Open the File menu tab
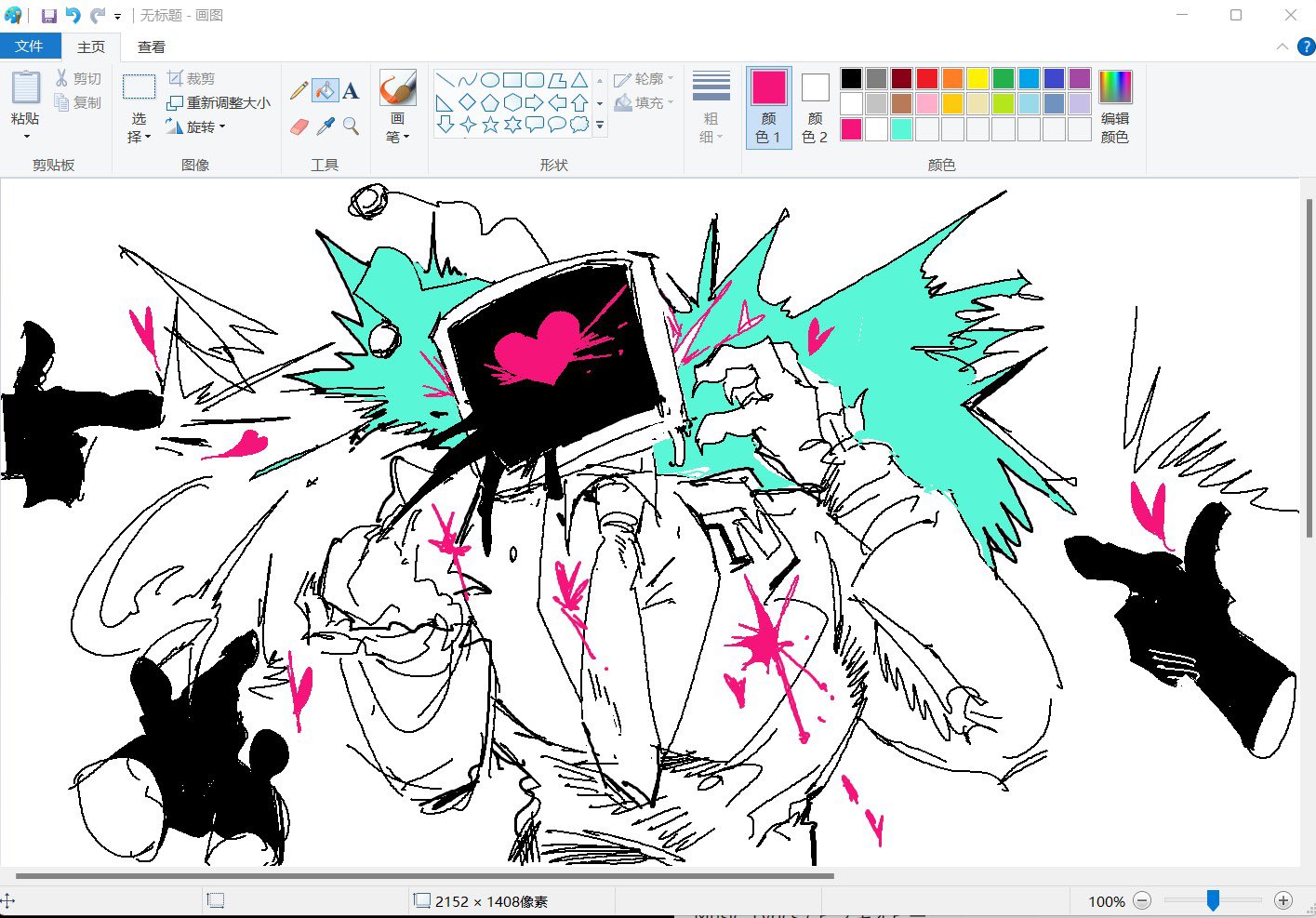The height and width of the screenshot is (918, 1316). [x=30, y=47]
